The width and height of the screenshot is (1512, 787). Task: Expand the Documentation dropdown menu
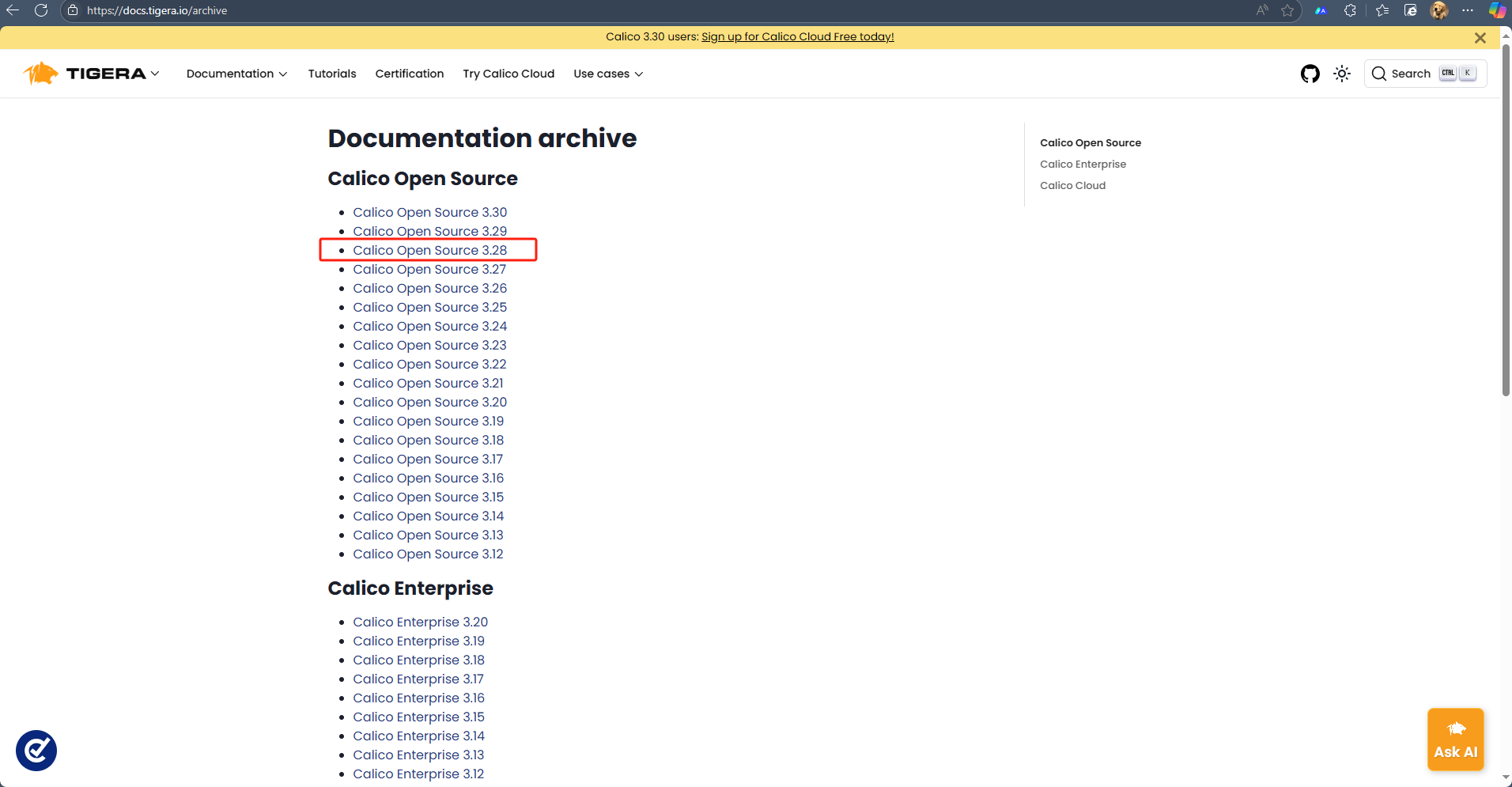(x=236, y=74)
